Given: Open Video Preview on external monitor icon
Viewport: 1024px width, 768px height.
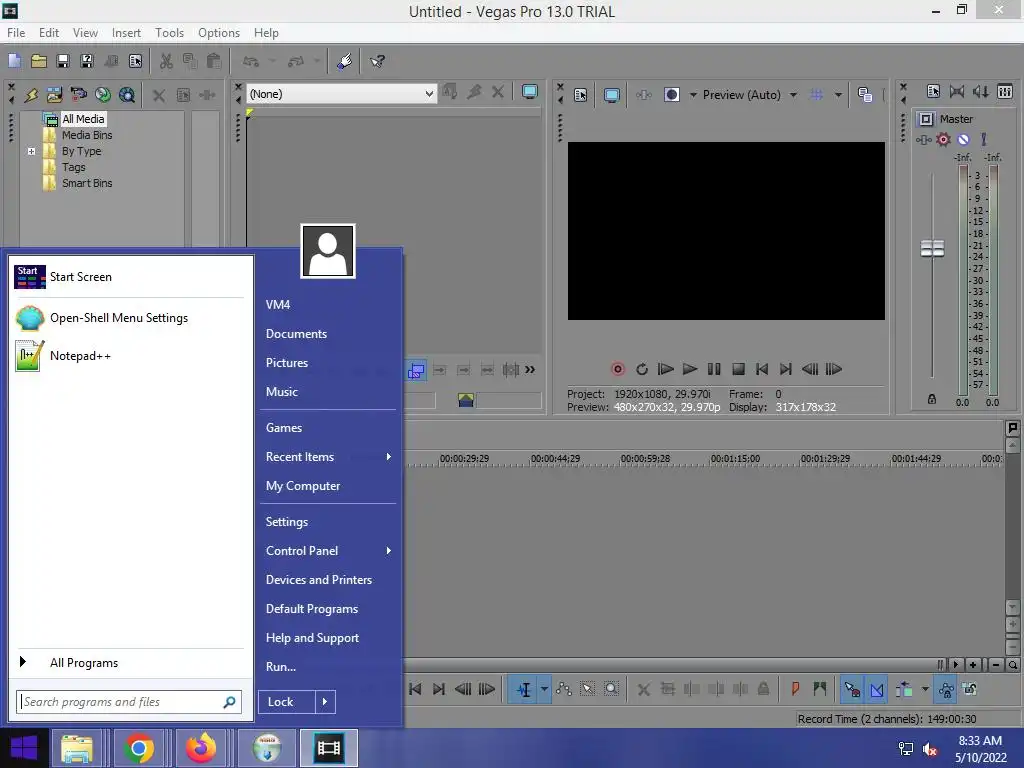Looking at the screenshot, I should pyautogui.click(x=611, y=95).
